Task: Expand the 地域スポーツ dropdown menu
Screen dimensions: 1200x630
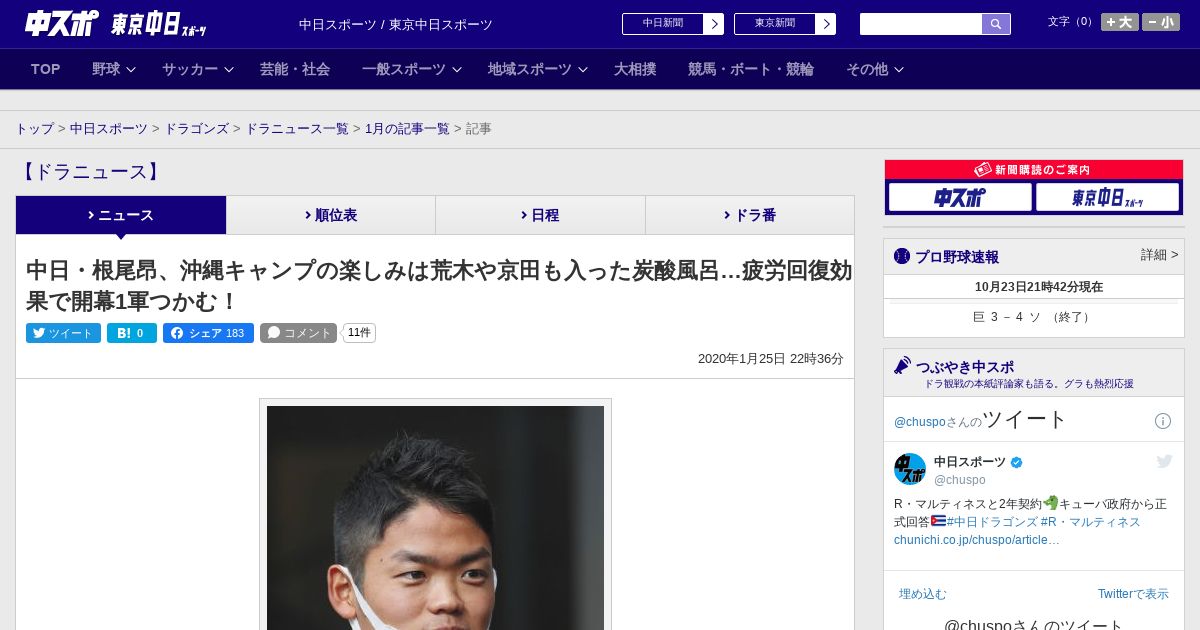Action: (x=538, y=69)
